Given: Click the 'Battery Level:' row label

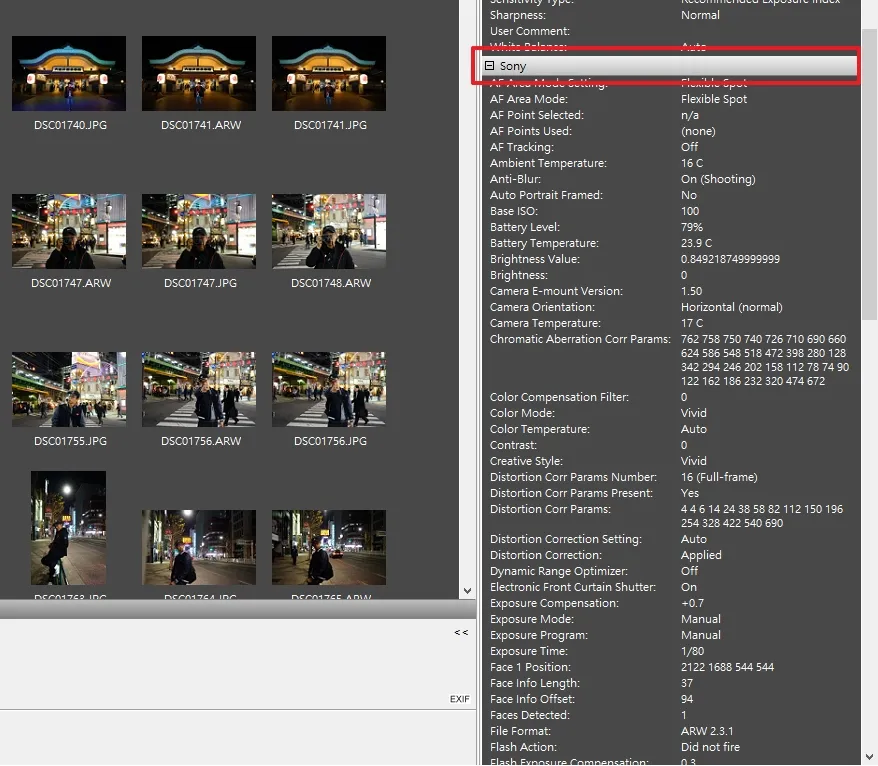Looking at the screenshot, I should pos(525,227).
